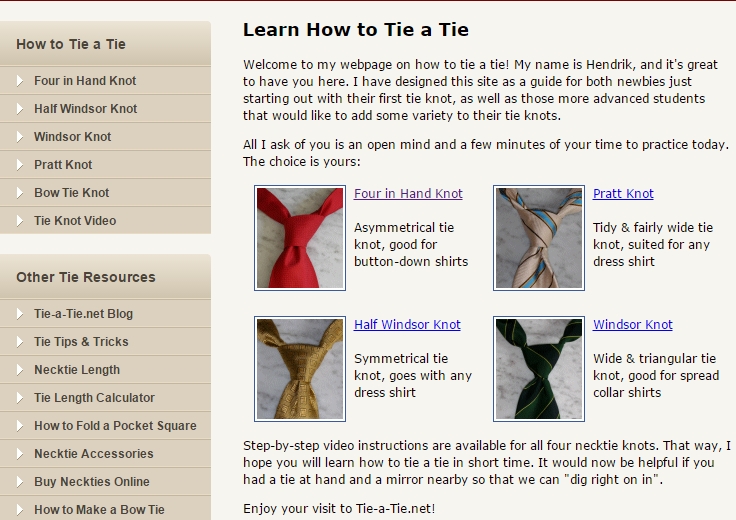Click arrow icon beside sidebar Pratt Knot
Image resolution: width=736 pixels, height=520 pixels.
(x=19, y=165)
